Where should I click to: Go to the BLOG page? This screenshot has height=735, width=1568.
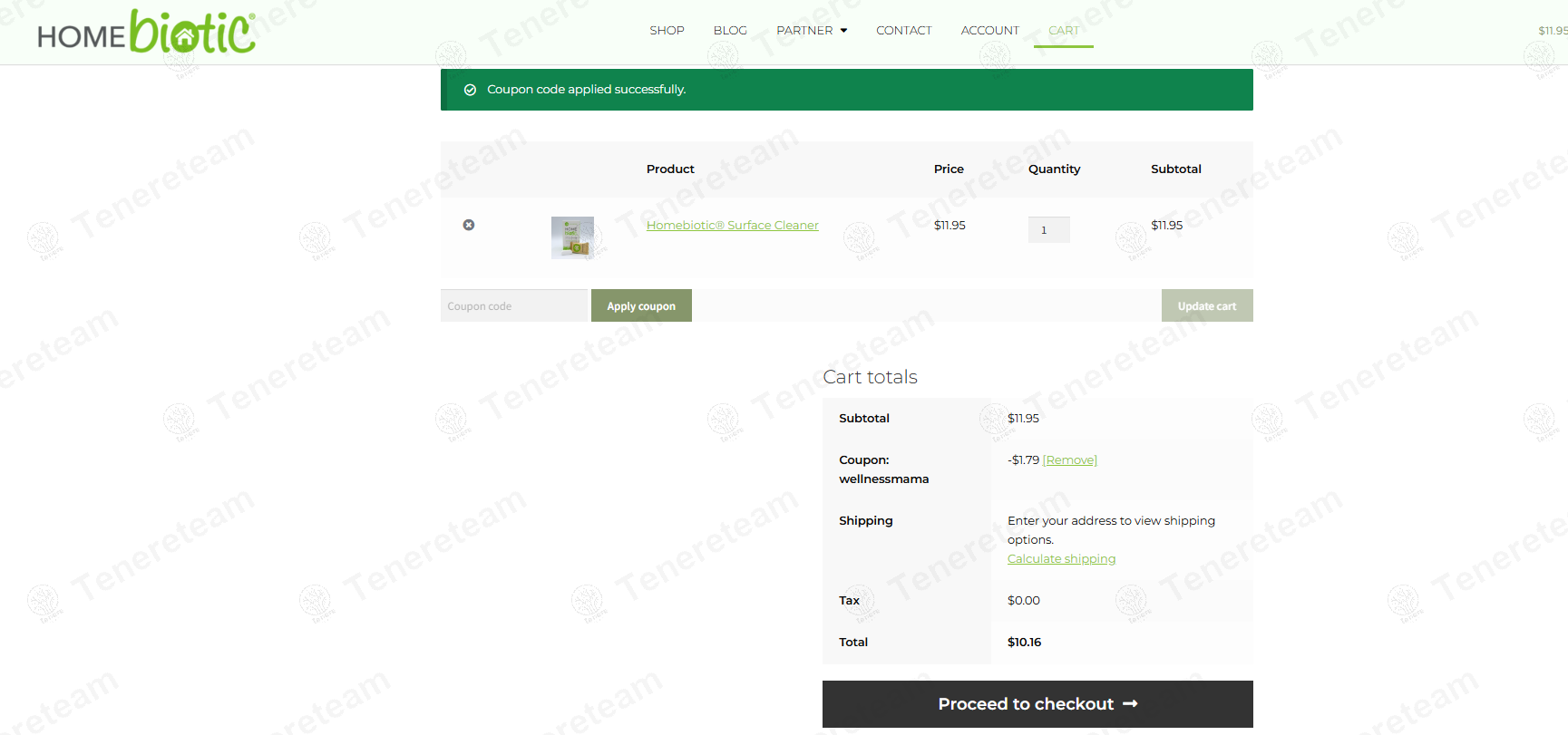(730, 30)
